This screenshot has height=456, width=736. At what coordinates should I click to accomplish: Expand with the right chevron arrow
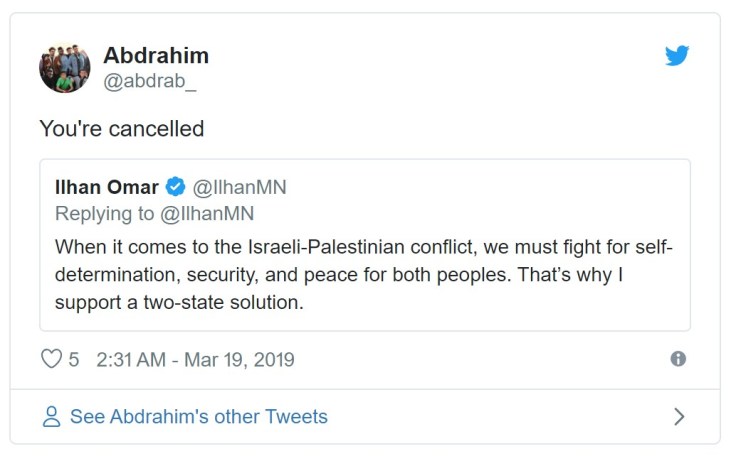(679, 416)
